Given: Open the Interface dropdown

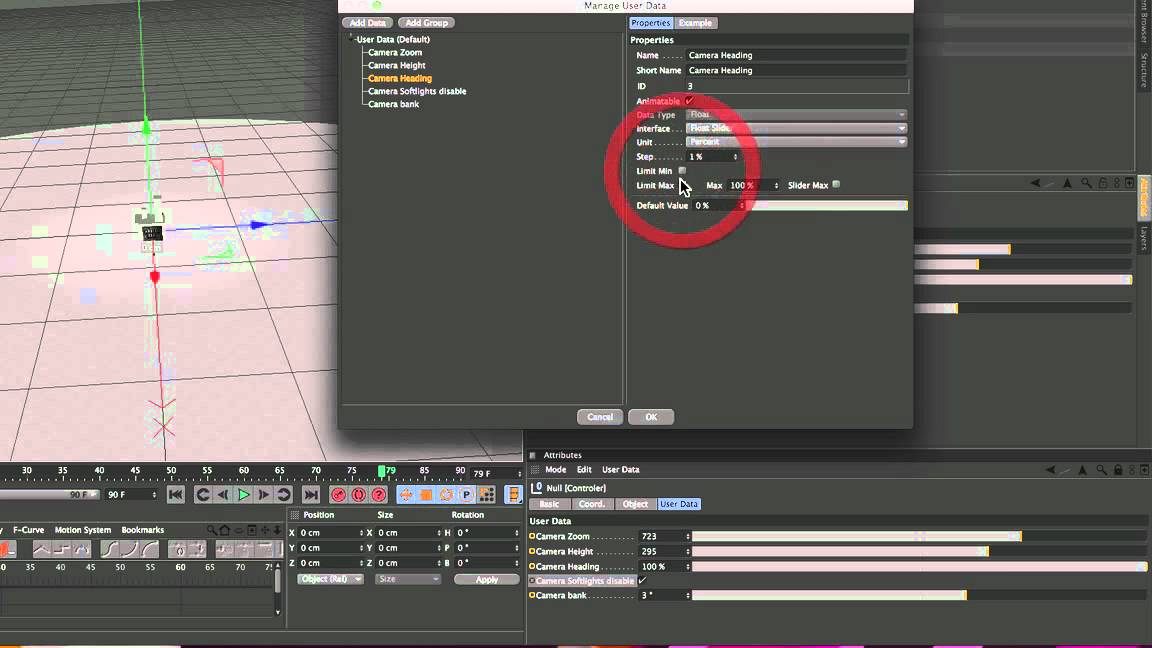Looking at the screenshot, I should point(796,129).
